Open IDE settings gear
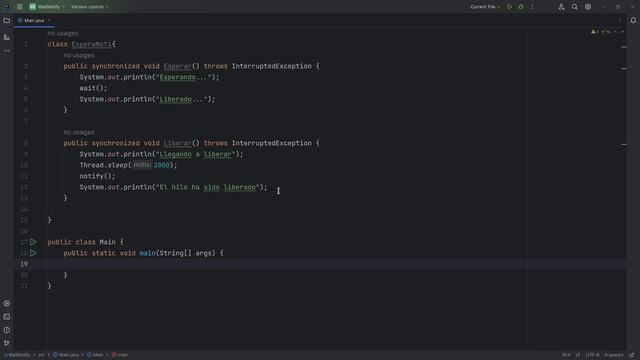This screenshot has width=640, height=360. pyautogui.click(x=588, y=7)
